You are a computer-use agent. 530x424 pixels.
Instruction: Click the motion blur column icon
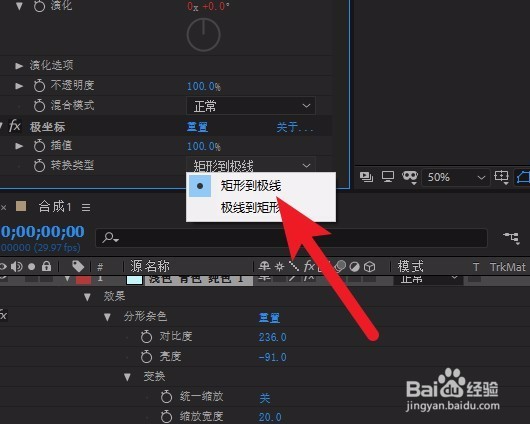(340, 266)
